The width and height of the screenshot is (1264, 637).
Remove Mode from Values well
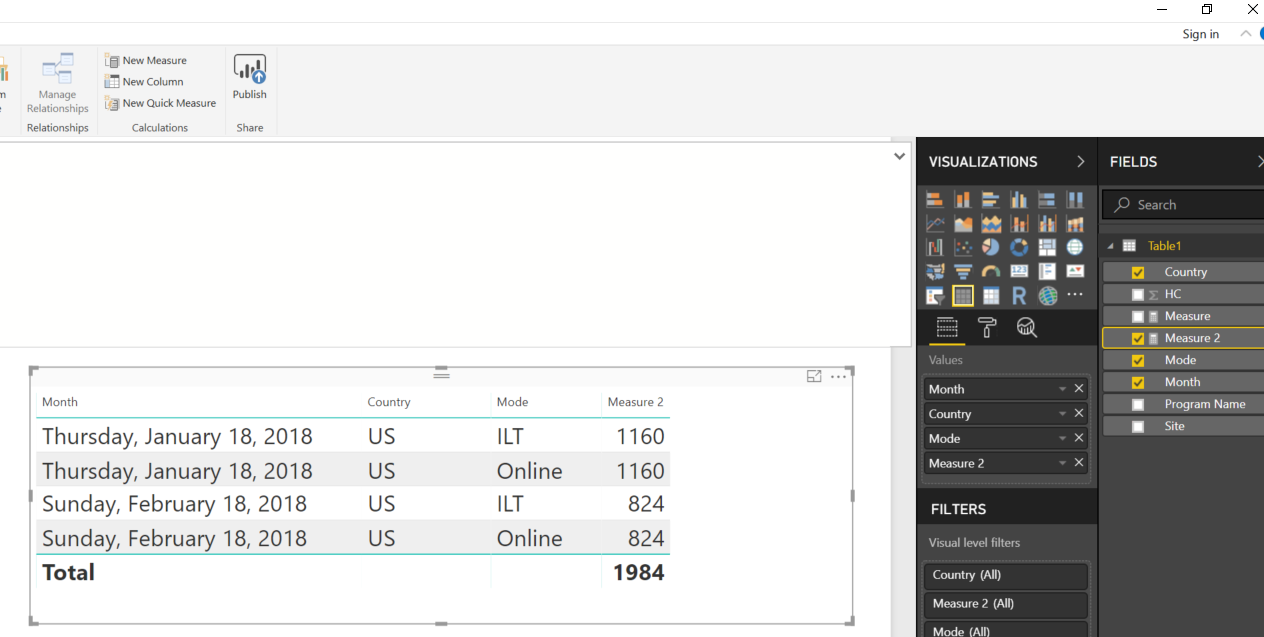point(1079,438)
